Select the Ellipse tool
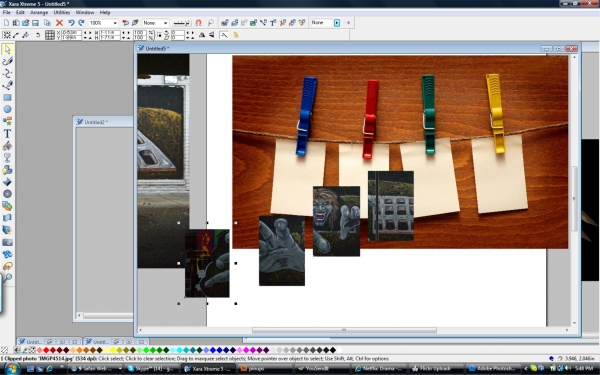Viewport: 600px width, 375px height. (7, 109)
